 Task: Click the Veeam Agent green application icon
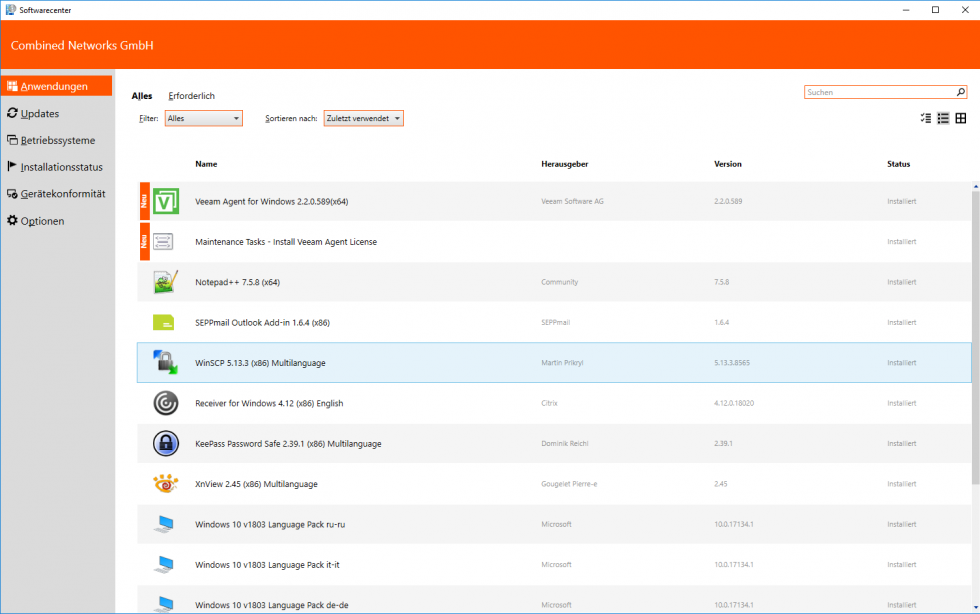(166, 201)
